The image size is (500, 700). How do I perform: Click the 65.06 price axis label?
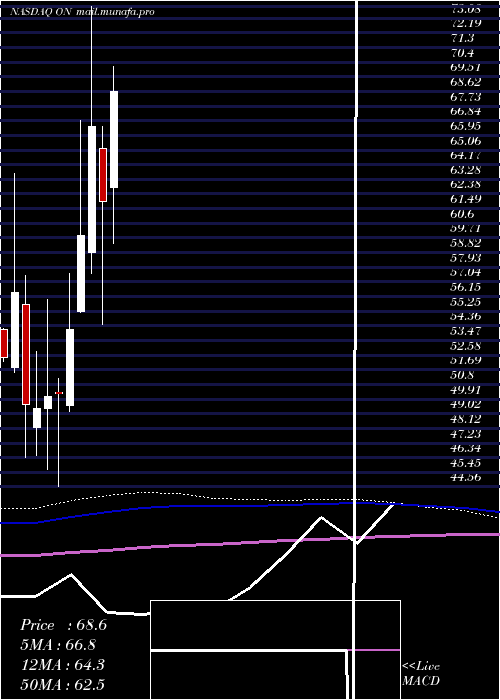coord(465,141)
